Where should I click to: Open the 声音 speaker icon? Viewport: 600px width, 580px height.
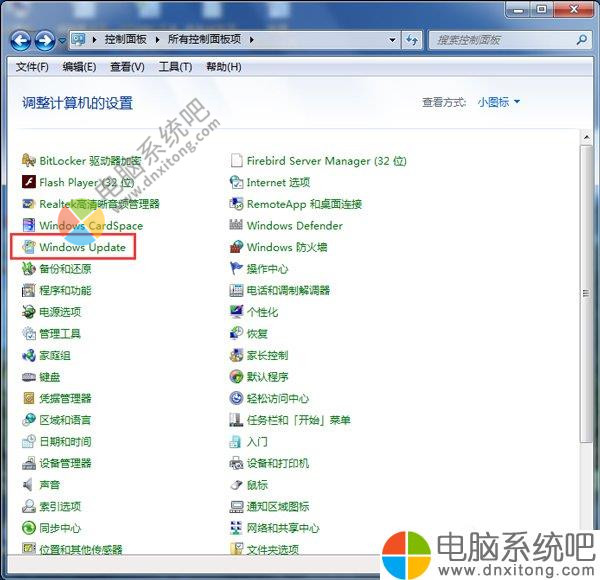29,485
